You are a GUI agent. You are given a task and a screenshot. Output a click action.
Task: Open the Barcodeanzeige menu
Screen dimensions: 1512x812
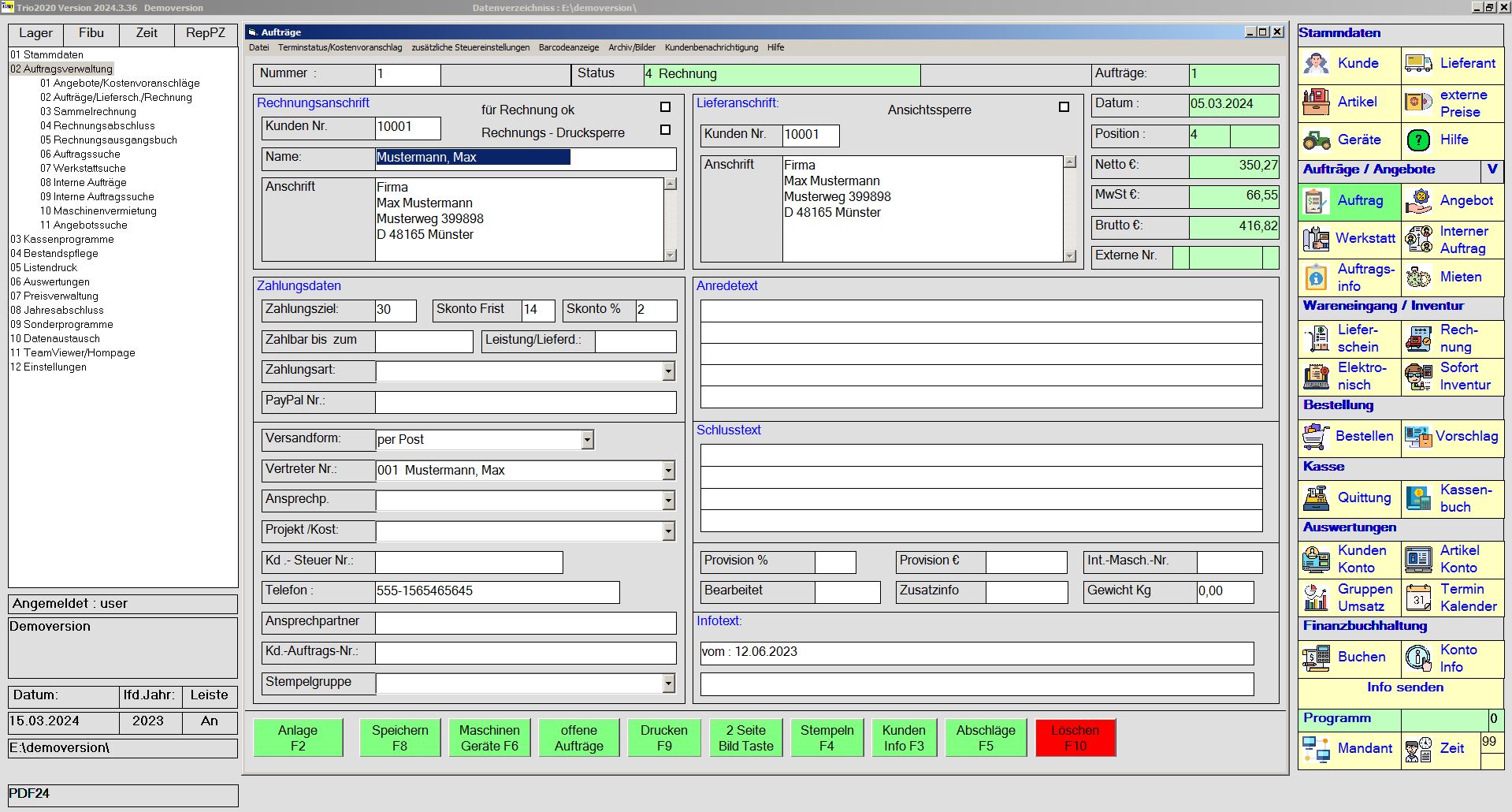tap(568, 47)
